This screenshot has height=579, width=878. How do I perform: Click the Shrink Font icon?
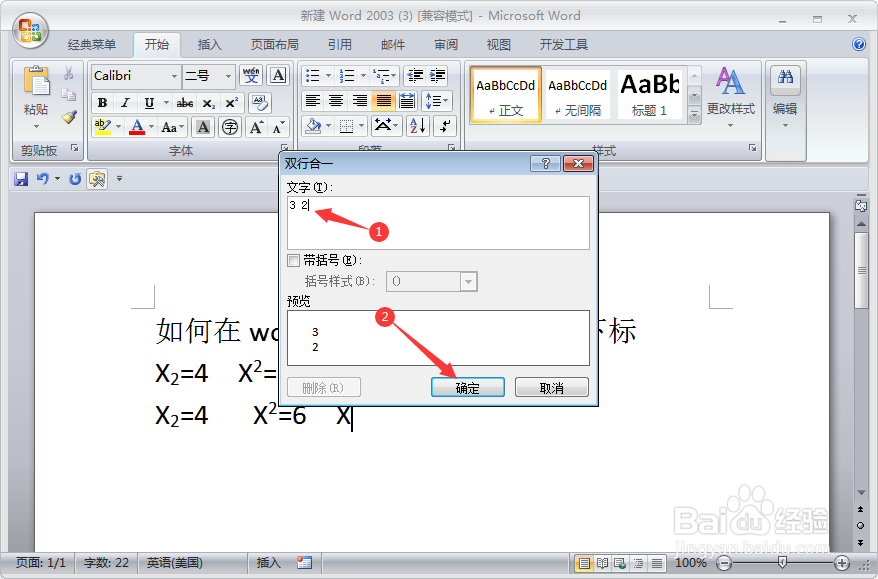click(x=278, y=127)
